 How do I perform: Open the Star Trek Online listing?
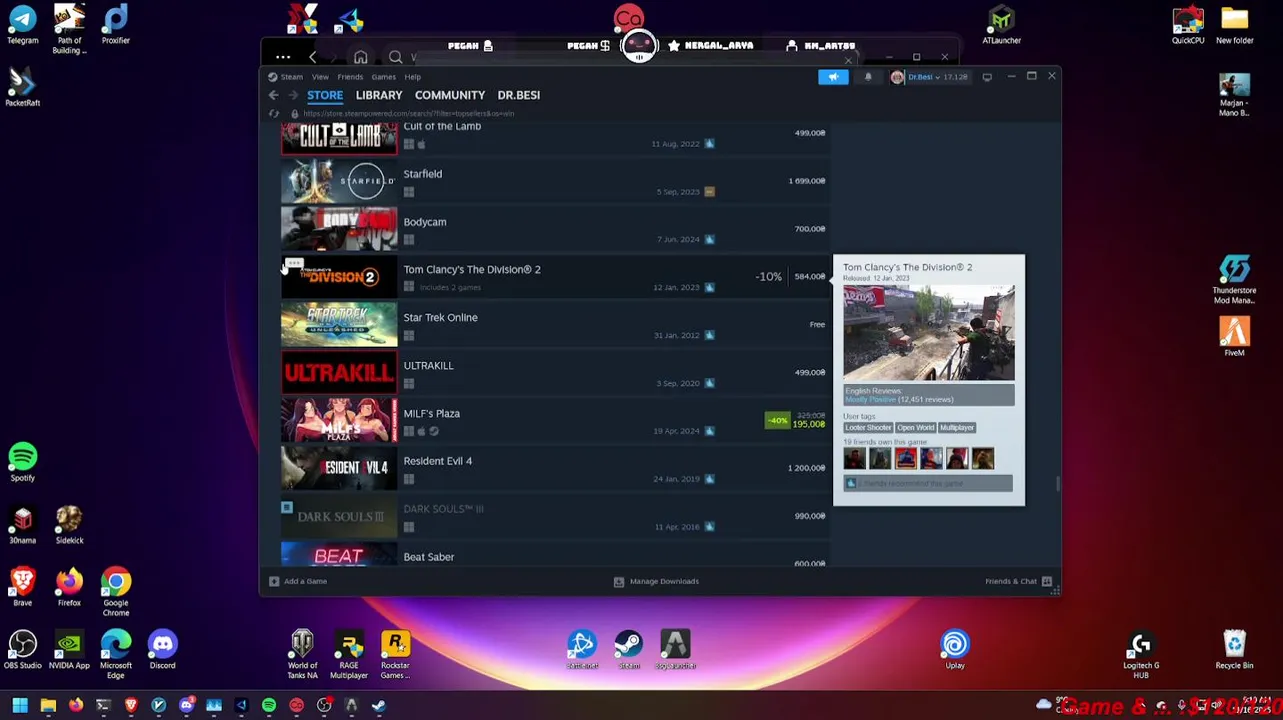point(555,326)
